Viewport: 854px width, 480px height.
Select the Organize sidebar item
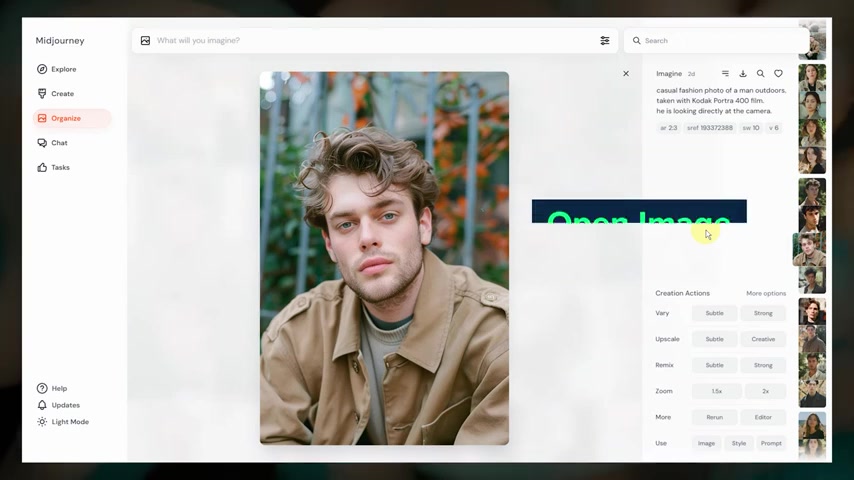coord(72,118)
